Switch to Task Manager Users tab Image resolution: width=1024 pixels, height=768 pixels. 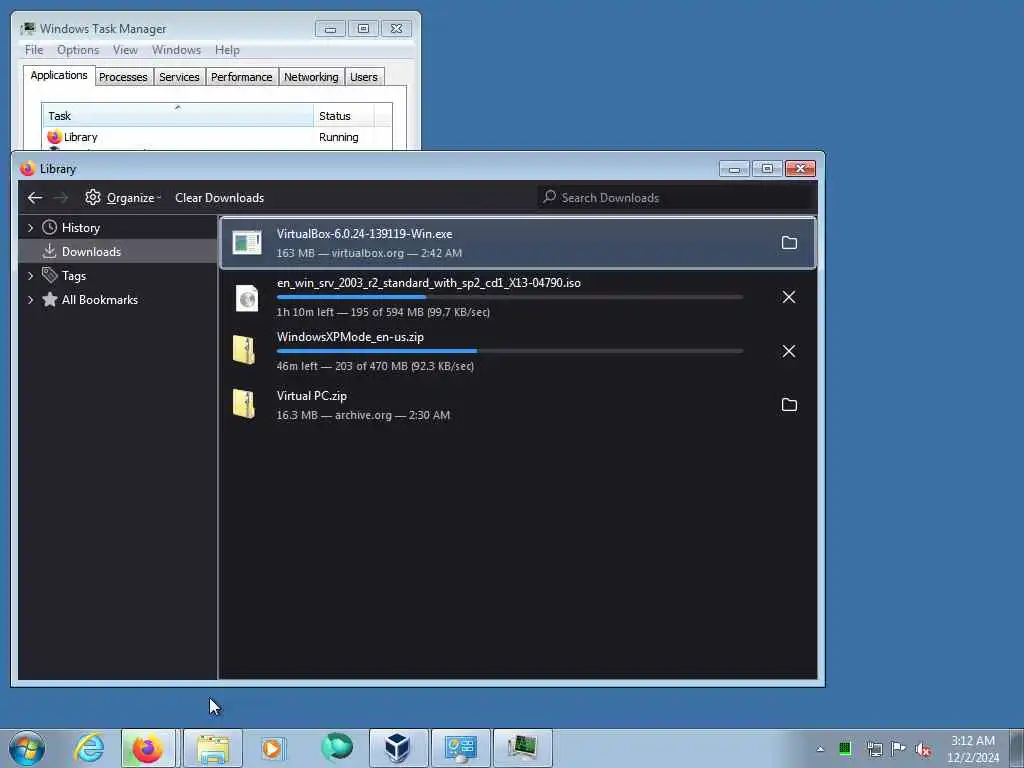[364, 77]
